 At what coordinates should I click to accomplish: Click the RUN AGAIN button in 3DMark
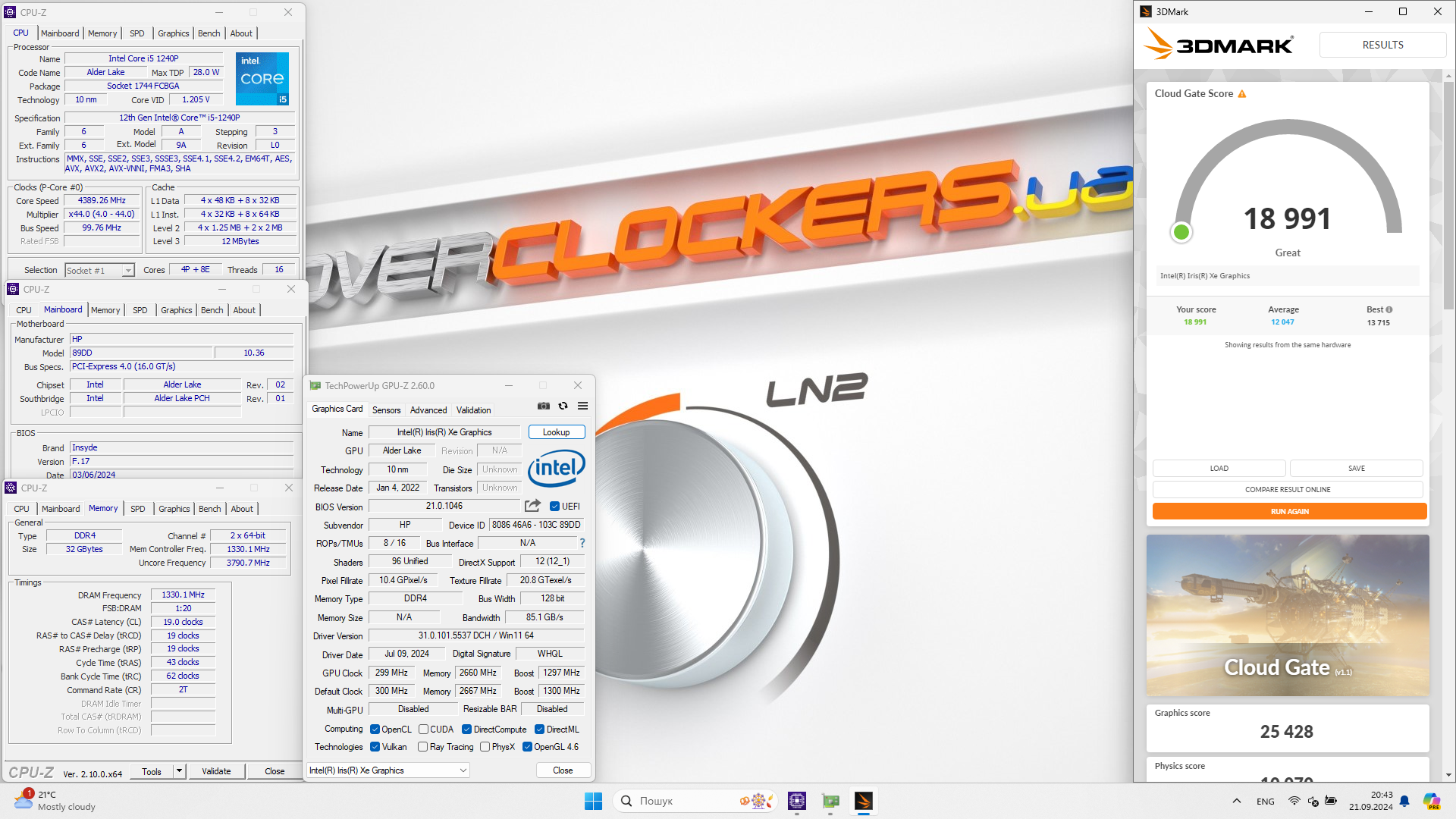(x=1289, y=512)
